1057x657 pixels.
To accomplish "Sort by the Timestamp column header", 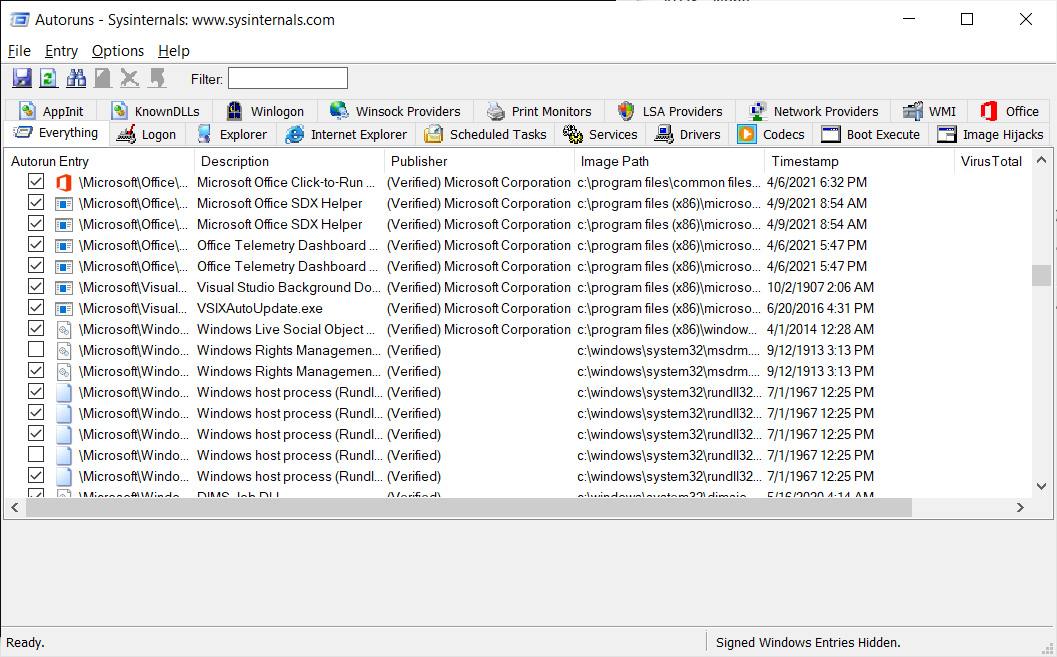I will pyautogui.click(x=860, y=161).
